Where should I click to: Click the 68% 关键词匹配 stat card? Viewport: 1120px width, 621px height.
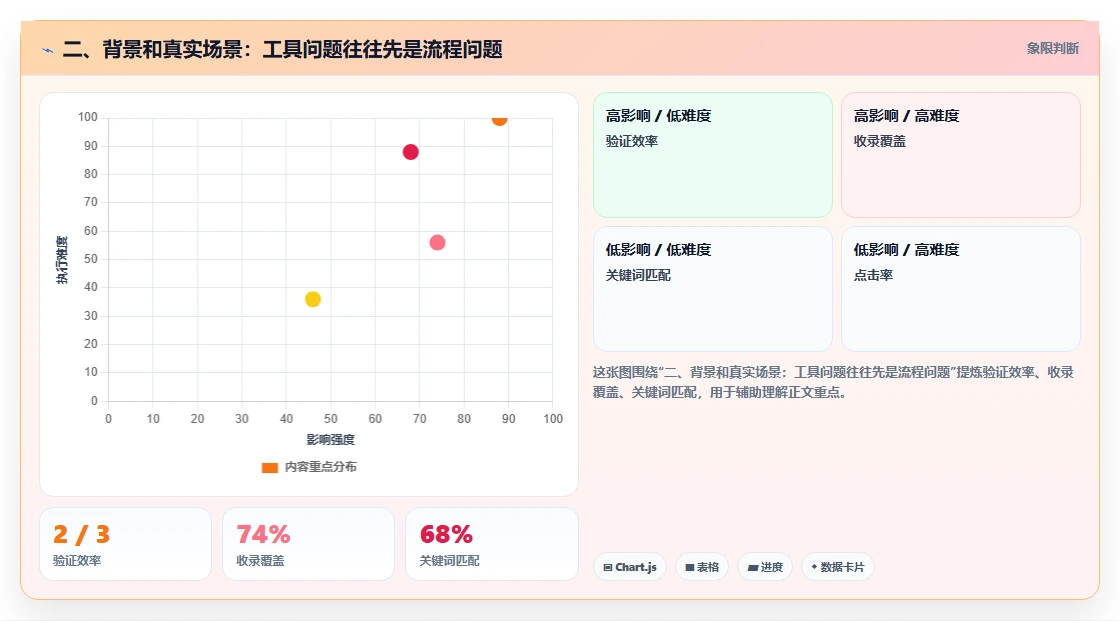491,544
